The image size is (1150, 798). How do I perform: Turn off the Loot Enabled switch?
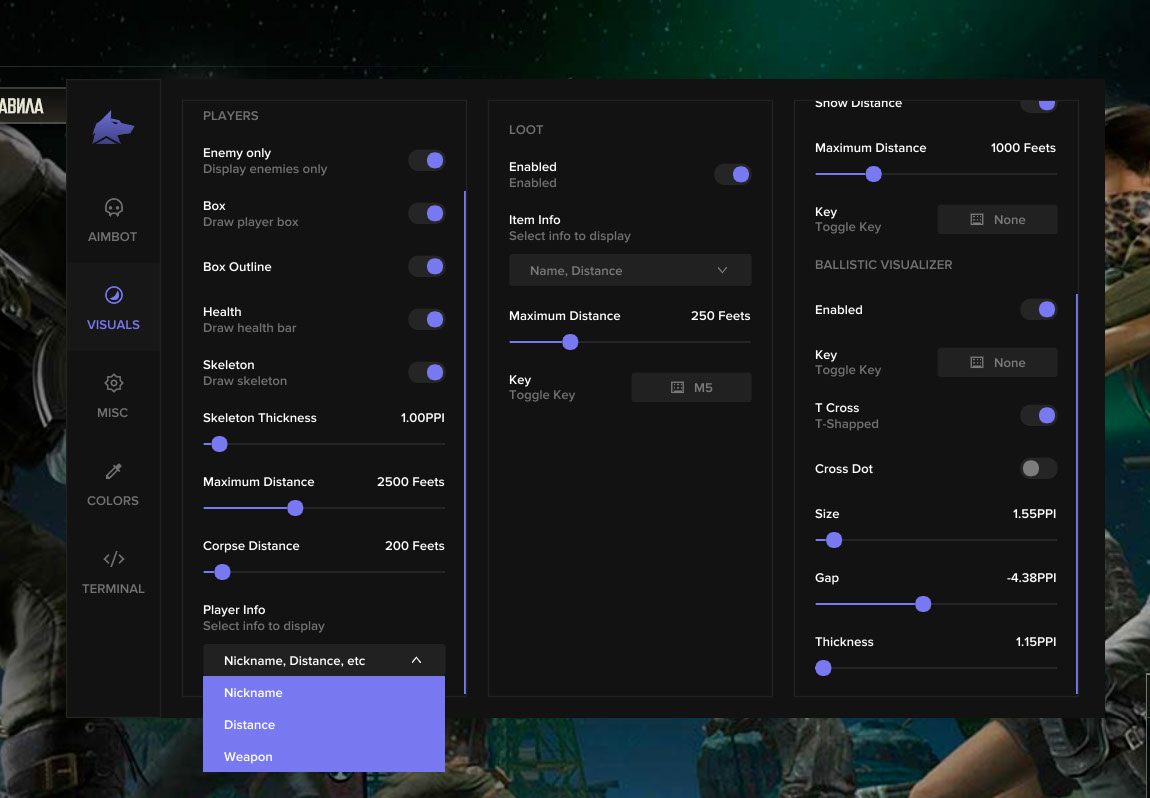733,175
